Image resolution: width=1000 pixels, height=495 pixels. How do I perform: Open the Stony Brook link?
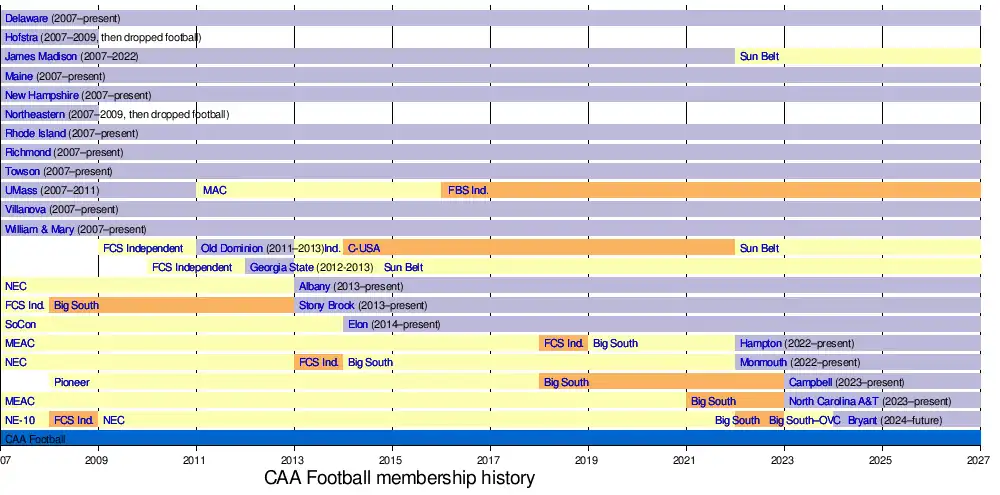[326, 305]
